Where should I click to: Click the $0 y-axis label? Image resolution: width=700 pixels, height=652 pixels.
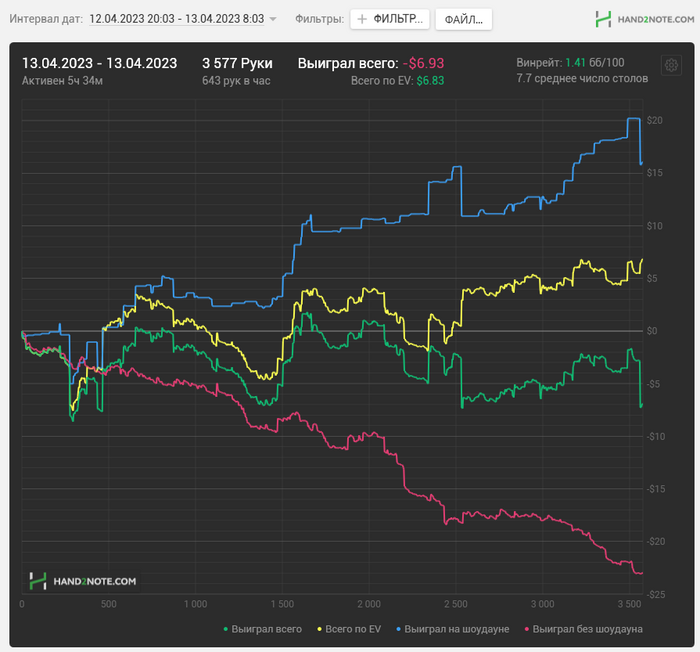pyautogui.click(x=652, y=331)
